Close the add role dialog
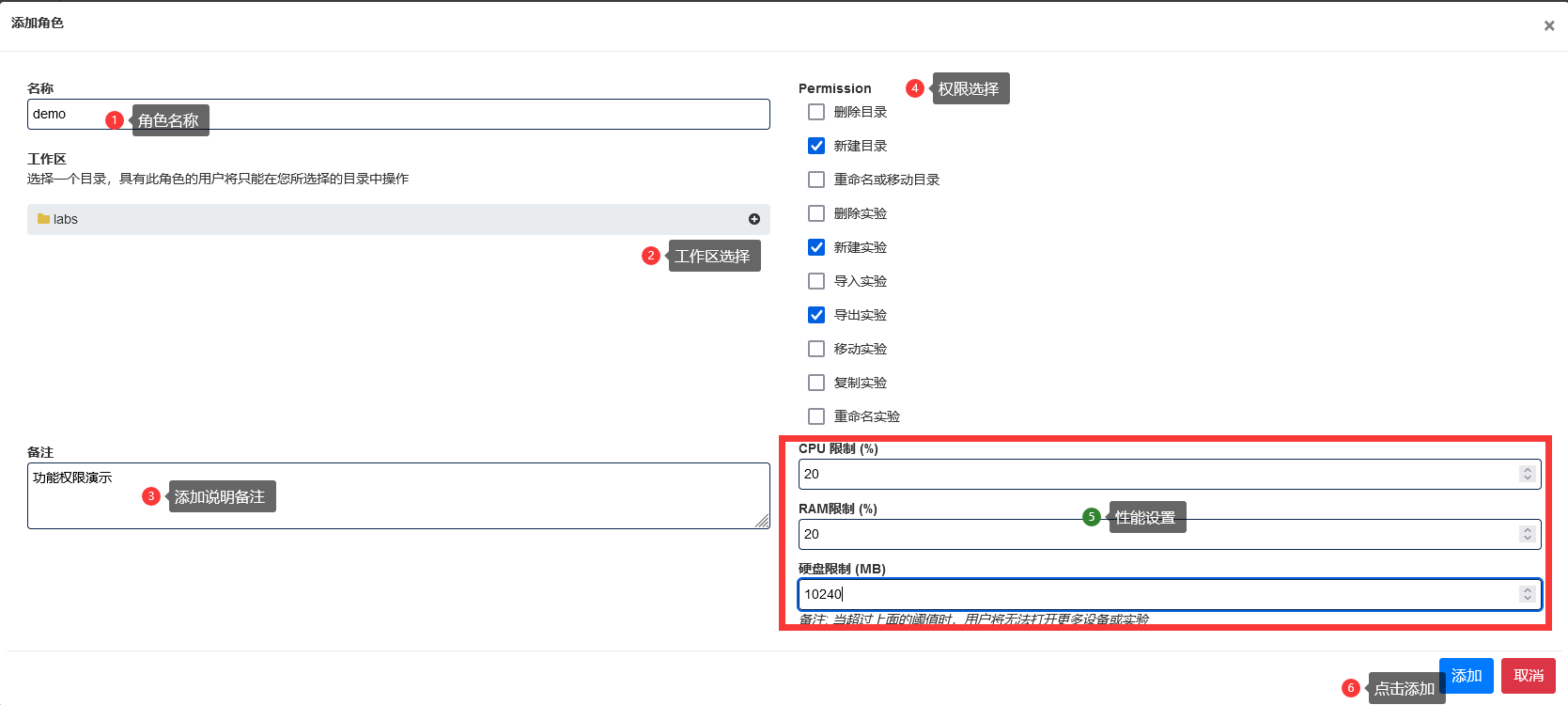 click(1548, 26)
